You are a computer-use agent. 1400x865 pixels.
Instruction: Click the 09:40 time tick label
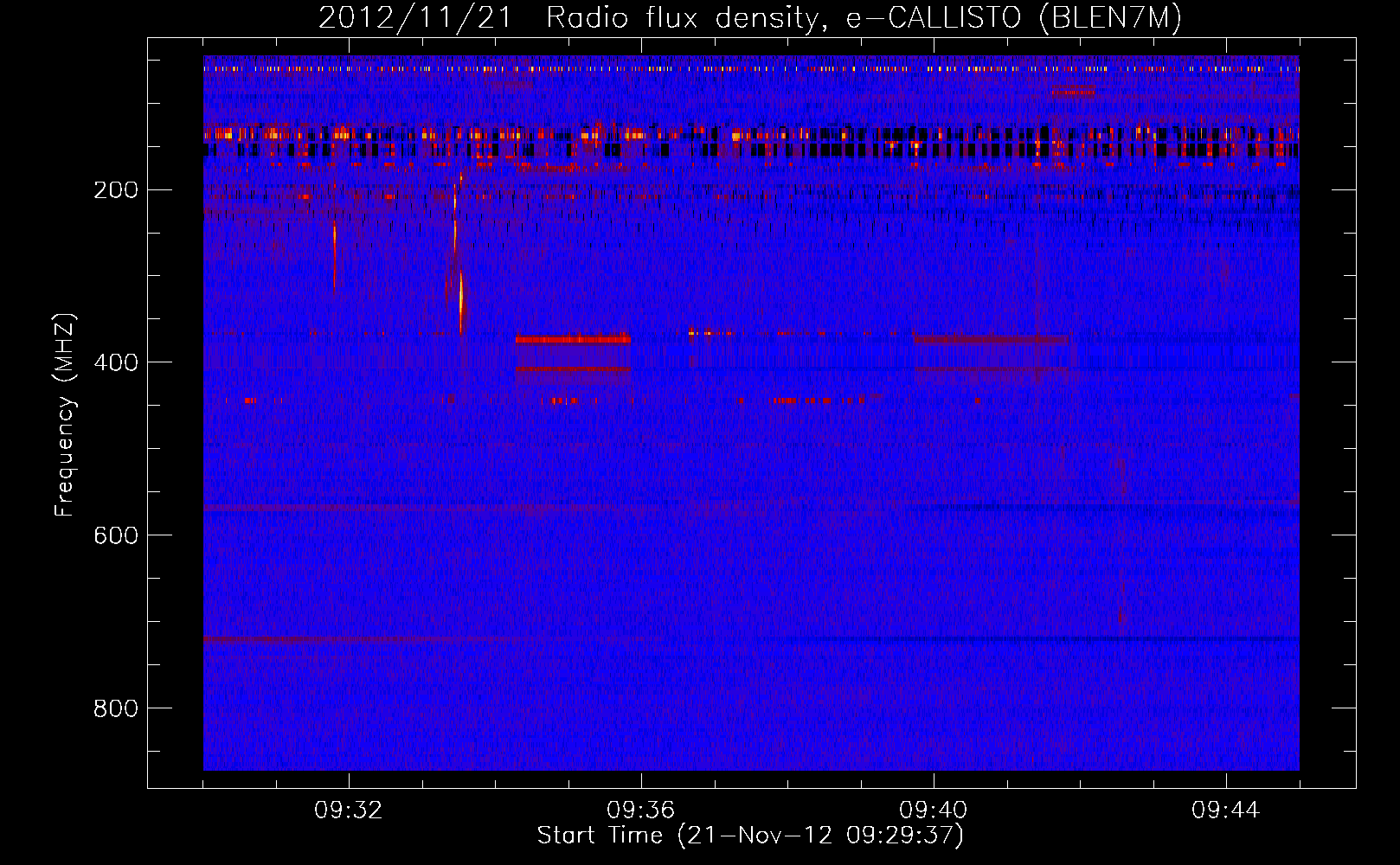click(934, 811)
